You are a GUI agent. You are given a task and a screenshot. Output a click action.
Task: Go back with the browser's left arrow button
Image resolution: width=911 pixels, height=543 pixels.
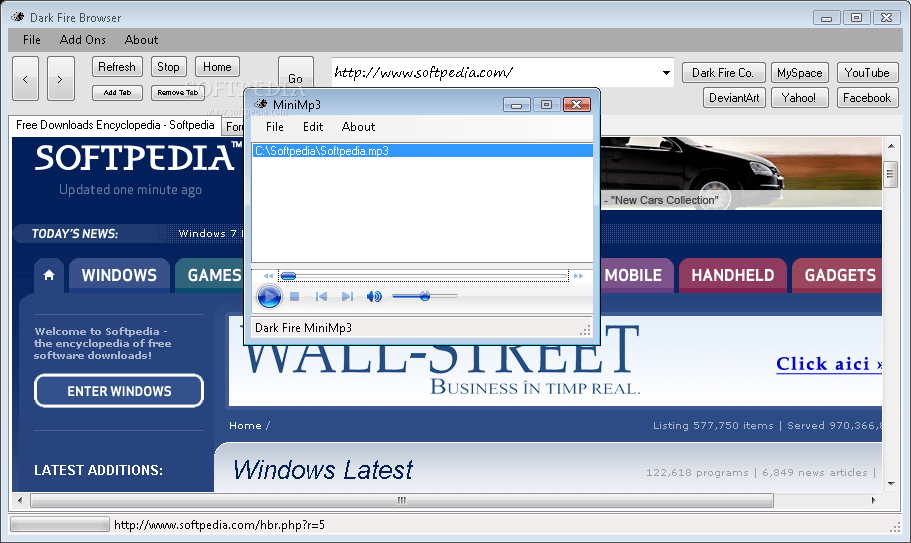pos(26,78)
